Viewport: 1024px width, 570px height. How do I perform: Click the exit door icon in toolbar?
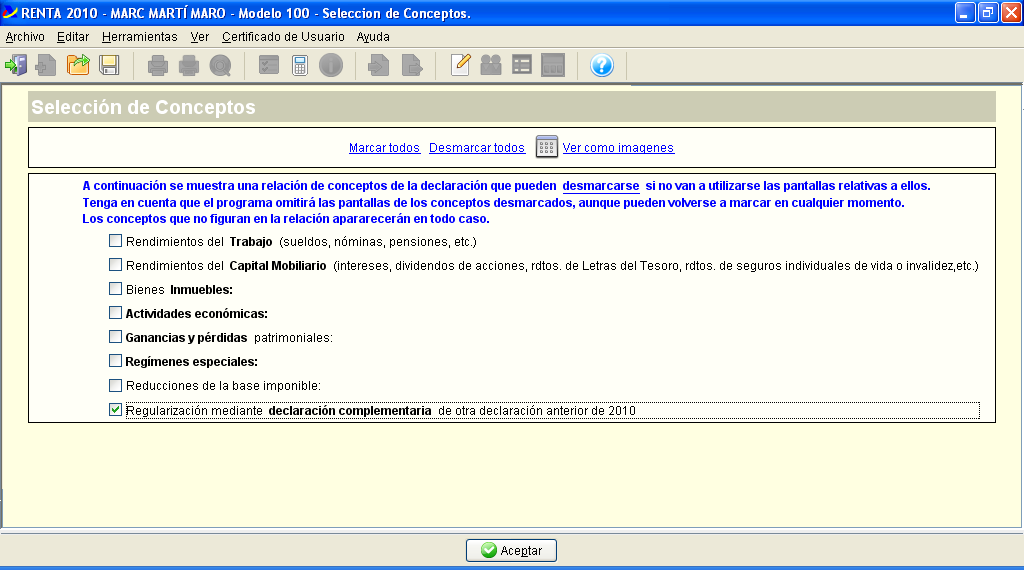pos(16,66)
